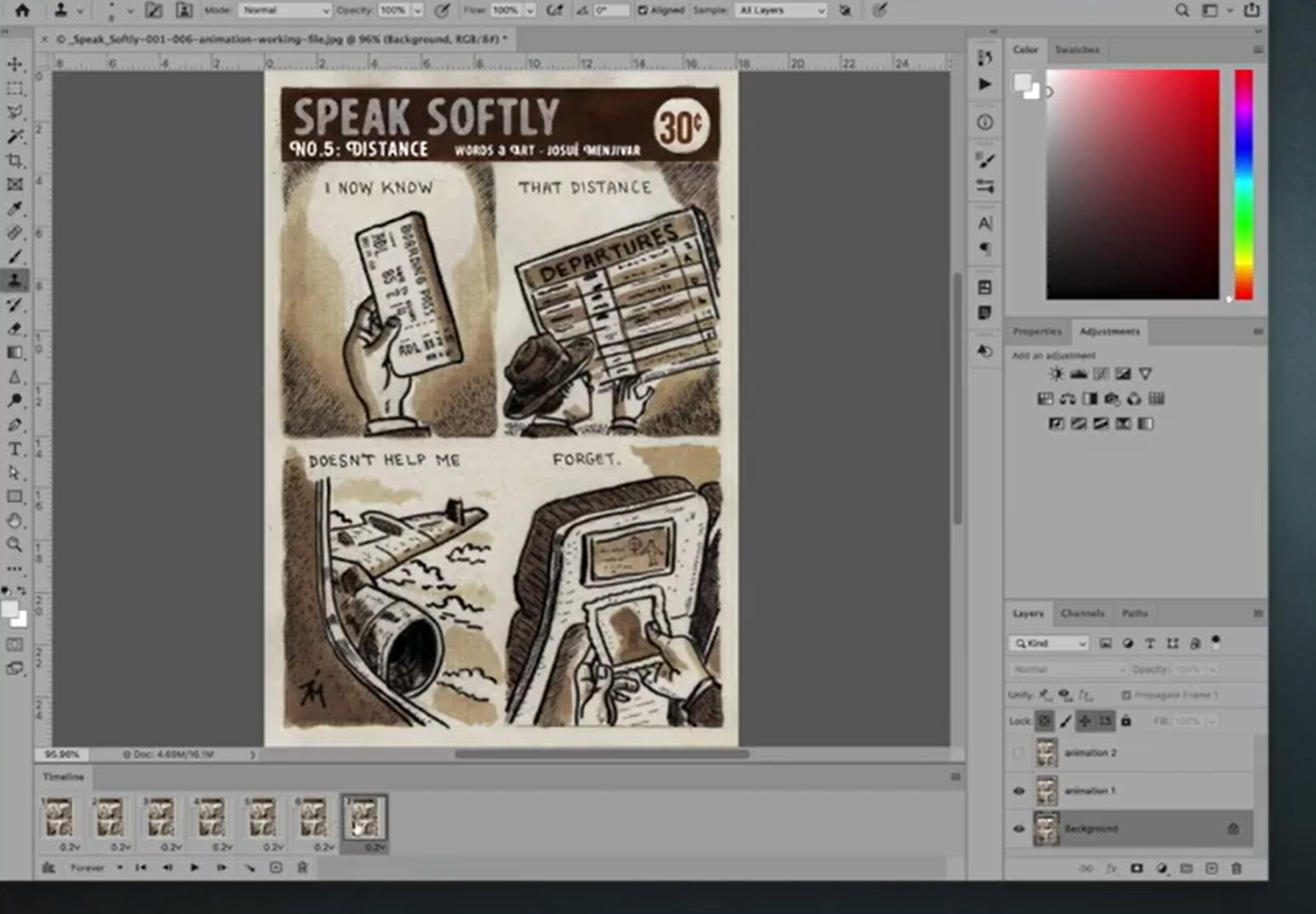The width and height of the screenshot is (1316, 914).
Task: Hide the animation 1 layer
Action: pyautogui.click(x=1019, y=791)
